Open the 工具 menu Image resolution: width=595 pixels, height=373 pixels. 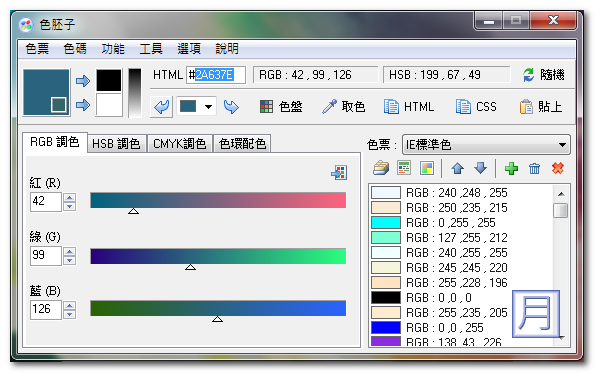click(151, 49)
